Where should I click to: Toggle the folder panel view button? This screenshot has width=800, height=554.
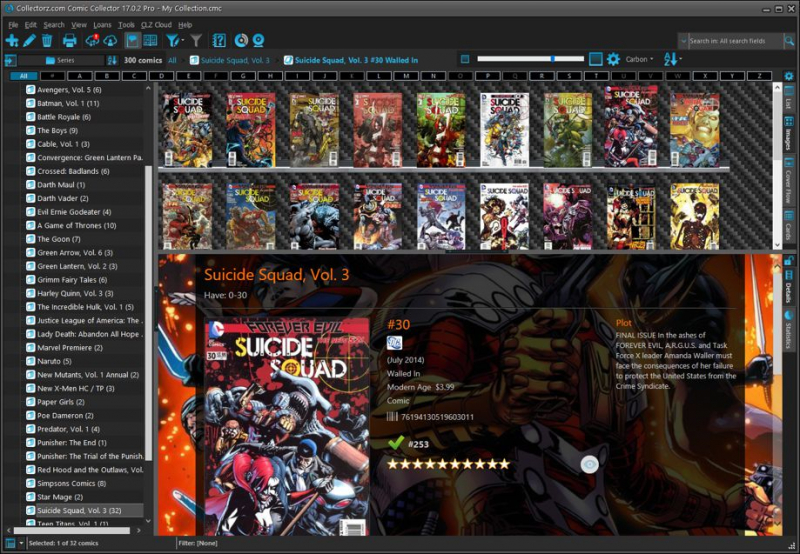(x=132, y=40)
